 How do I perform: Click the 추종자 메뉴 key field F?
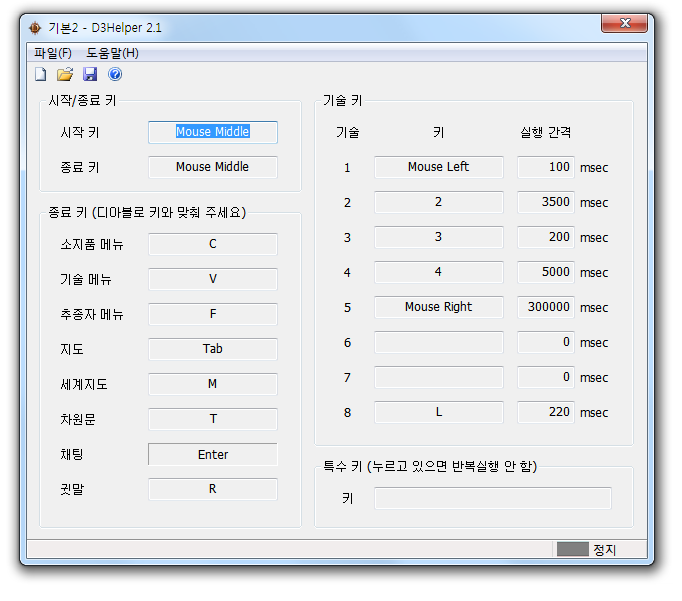coord(213,314)
